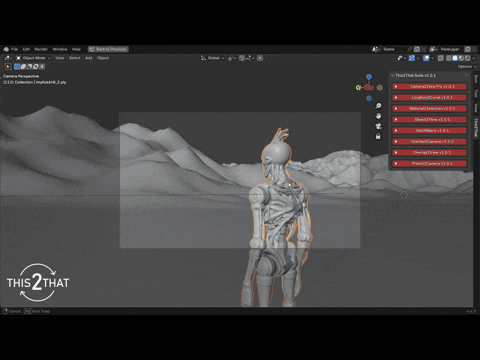Expand the Object2View section
This screenshot has width=480, height=360.
click(429, 120)
